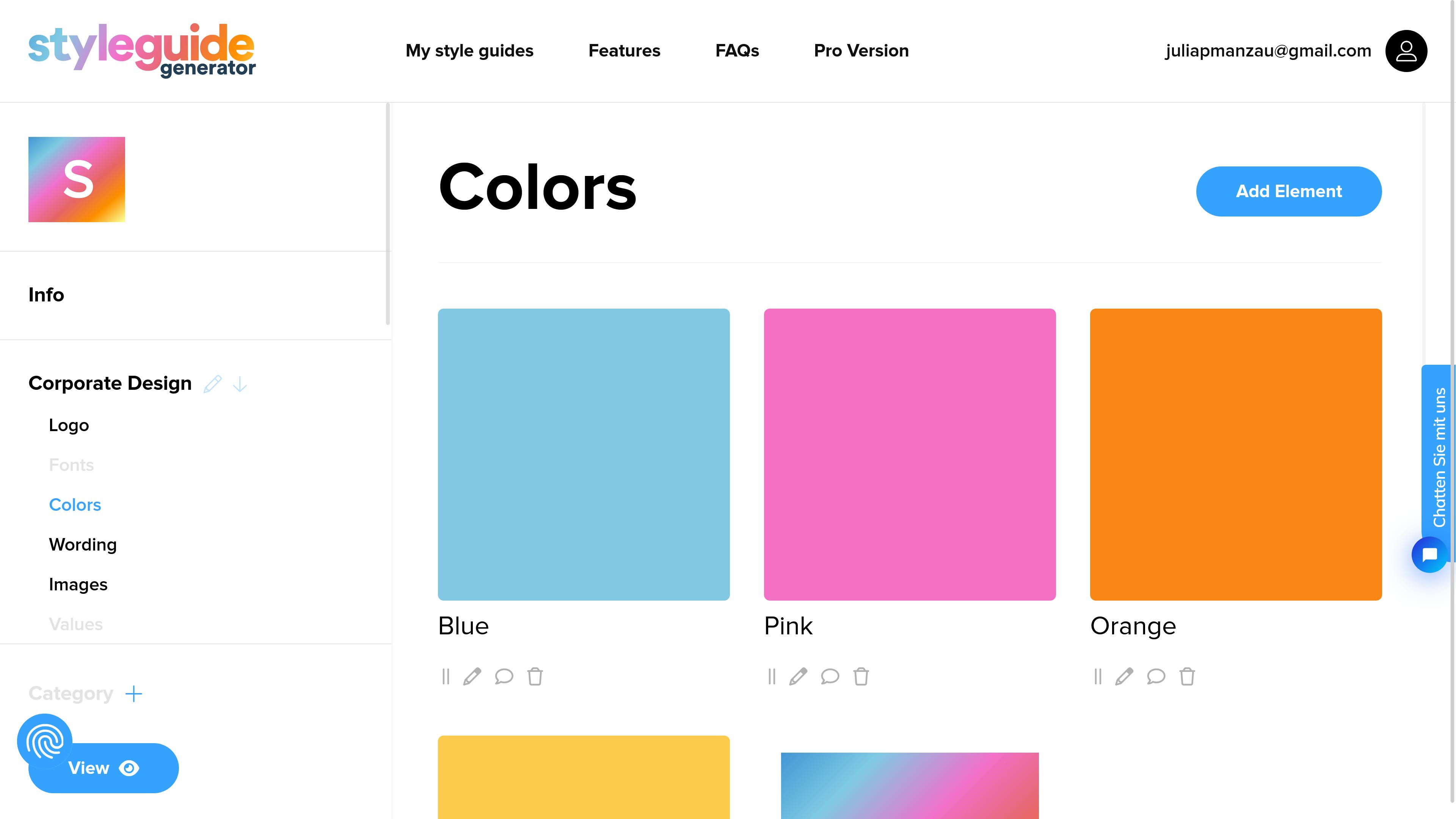Open the Pro Version page

click(861, 51)
